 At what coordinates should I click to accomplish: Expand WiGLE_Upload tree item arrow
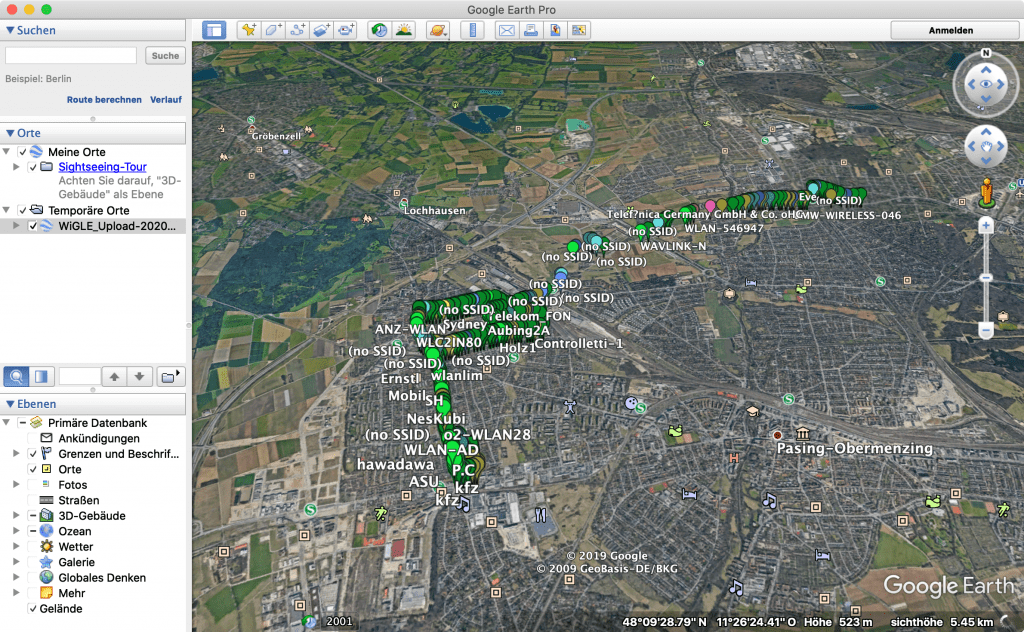(x=16, y=226)
